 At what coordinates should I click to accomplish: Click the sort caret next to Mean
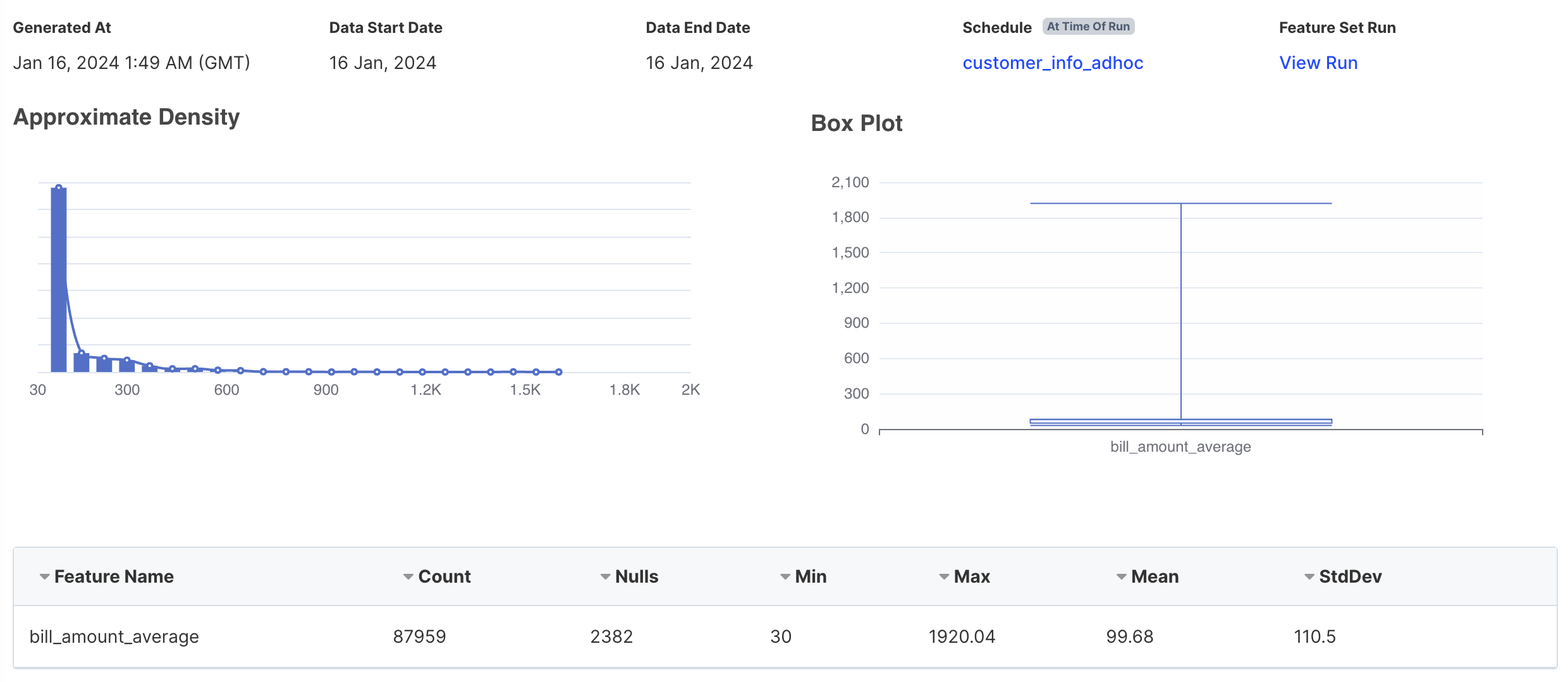pos(1121,577)
